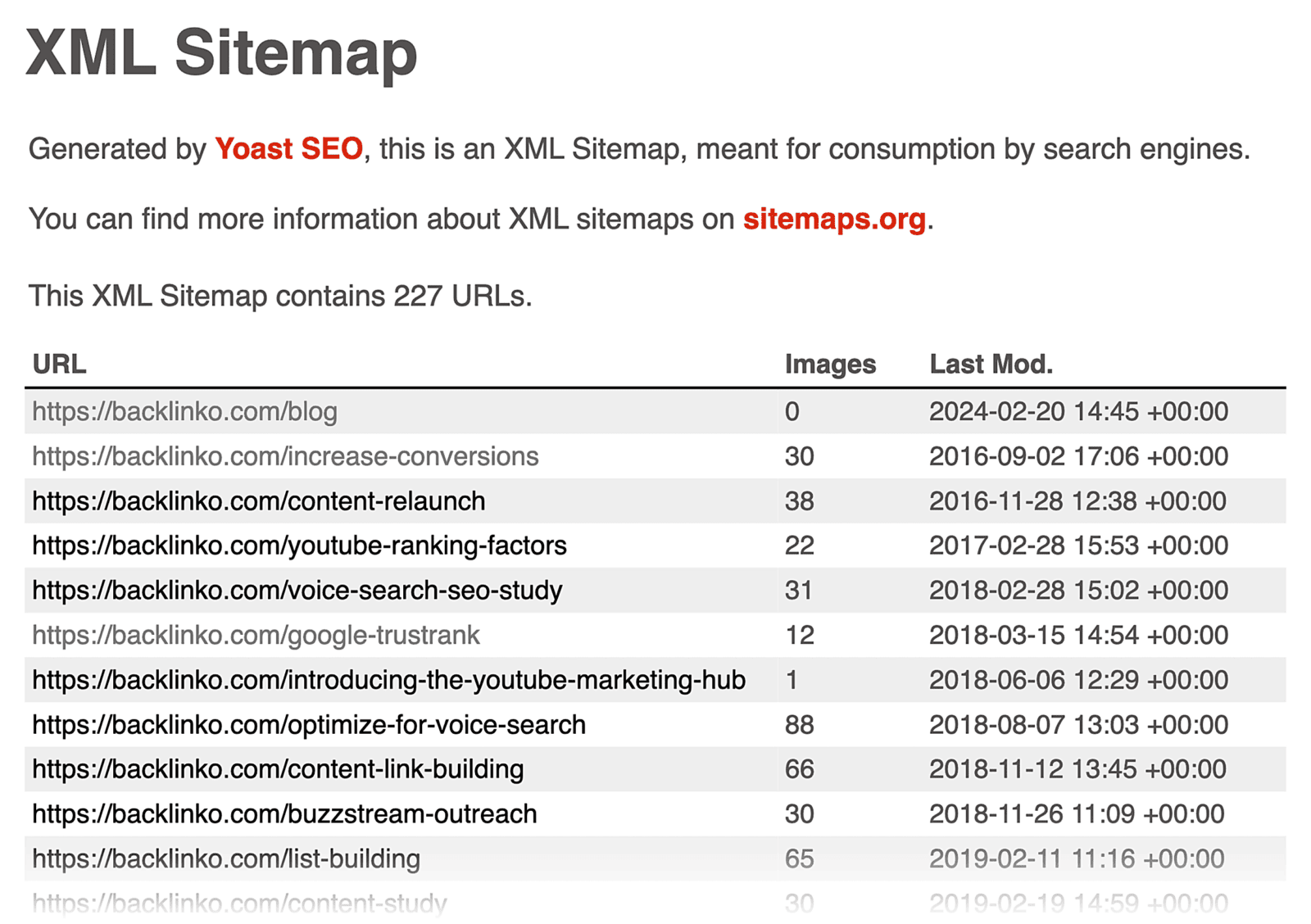Sort by the Images column header
Image resolution: width=1311 pixels, height=924 pixels.
(x=830, y=365)
